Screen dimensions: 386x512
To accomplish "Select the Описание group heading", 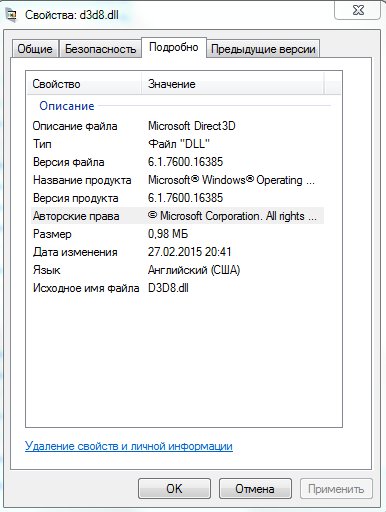I will (67, 106).
